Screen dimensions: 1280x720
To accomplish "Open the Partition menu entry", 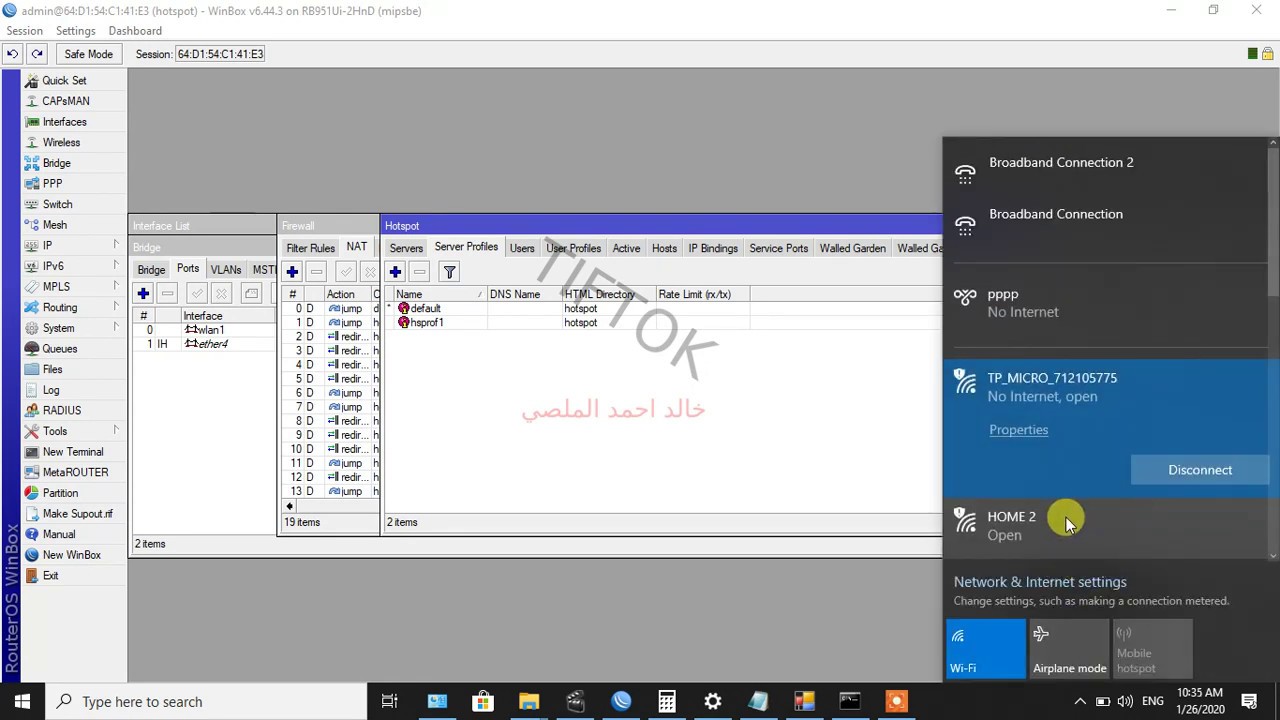I will [x=60, y=493].
